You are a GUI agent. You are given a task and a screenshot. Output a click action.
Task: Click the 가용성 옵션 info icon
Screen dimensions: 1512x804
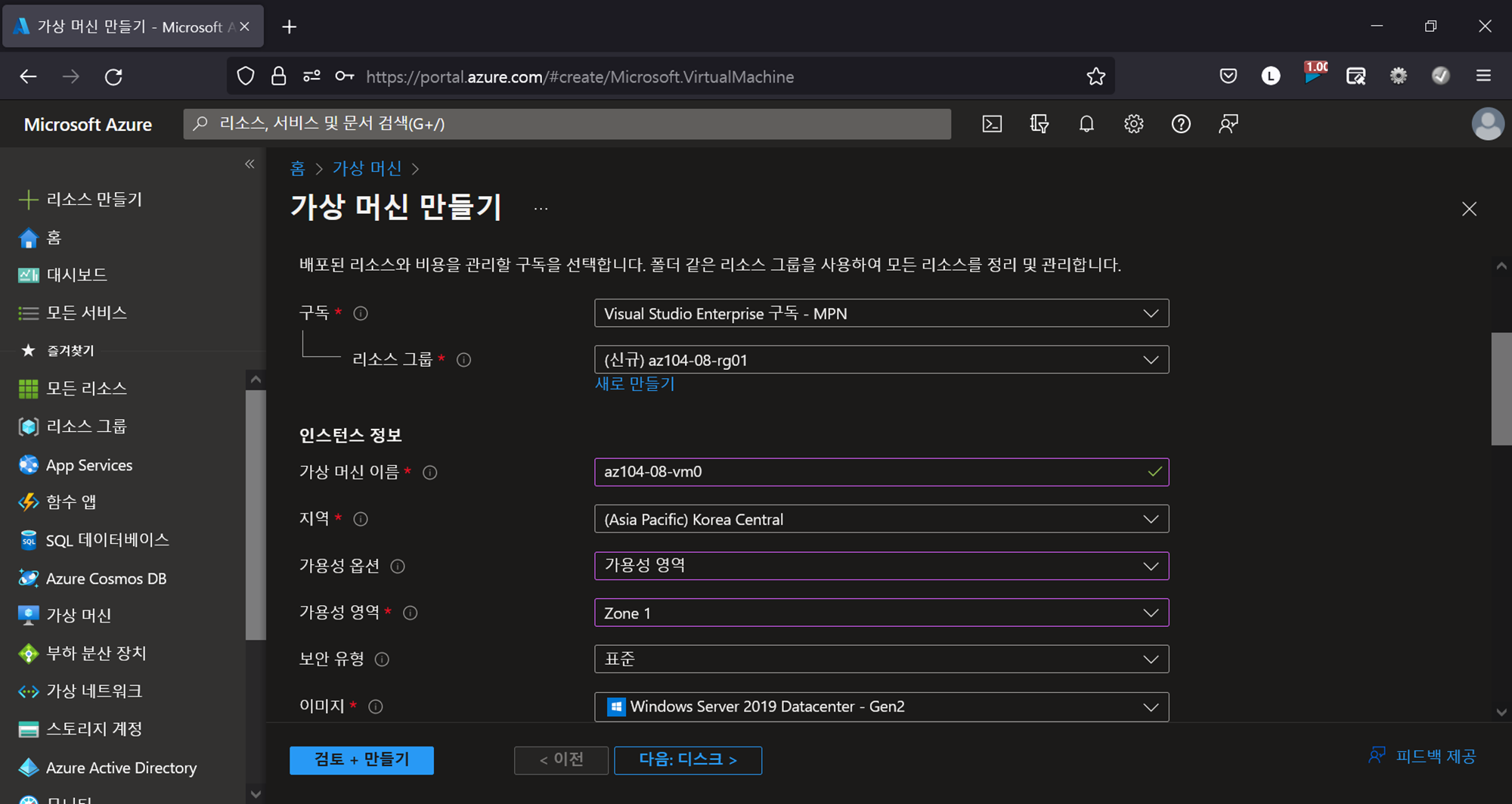398,567
